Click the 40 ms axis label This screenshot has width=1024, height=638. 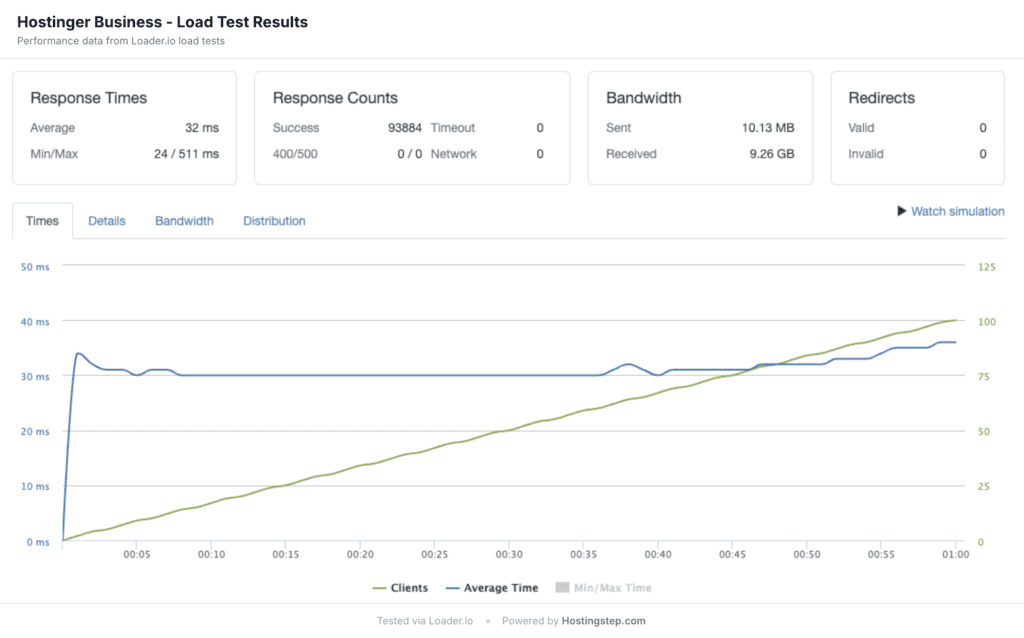(x=35, y=321)
